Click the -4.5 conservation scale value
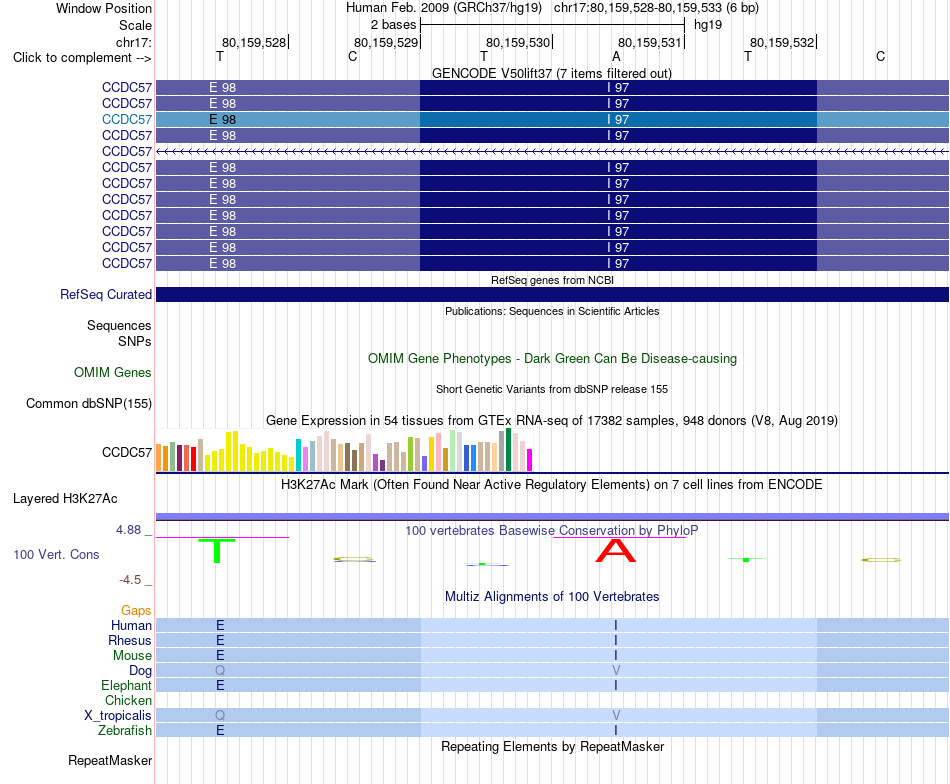 (x=130, y=580)
